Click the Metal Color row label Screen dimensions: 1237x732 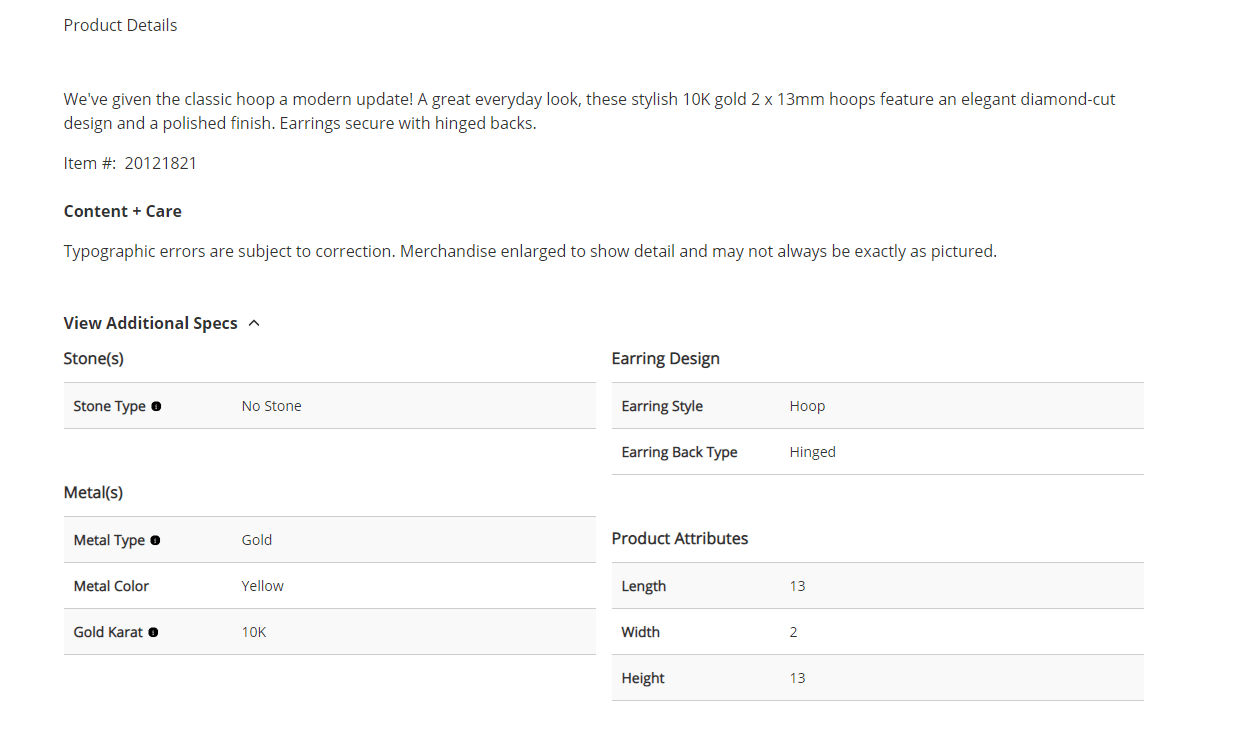pyautogui.click(x=111, y=586)
